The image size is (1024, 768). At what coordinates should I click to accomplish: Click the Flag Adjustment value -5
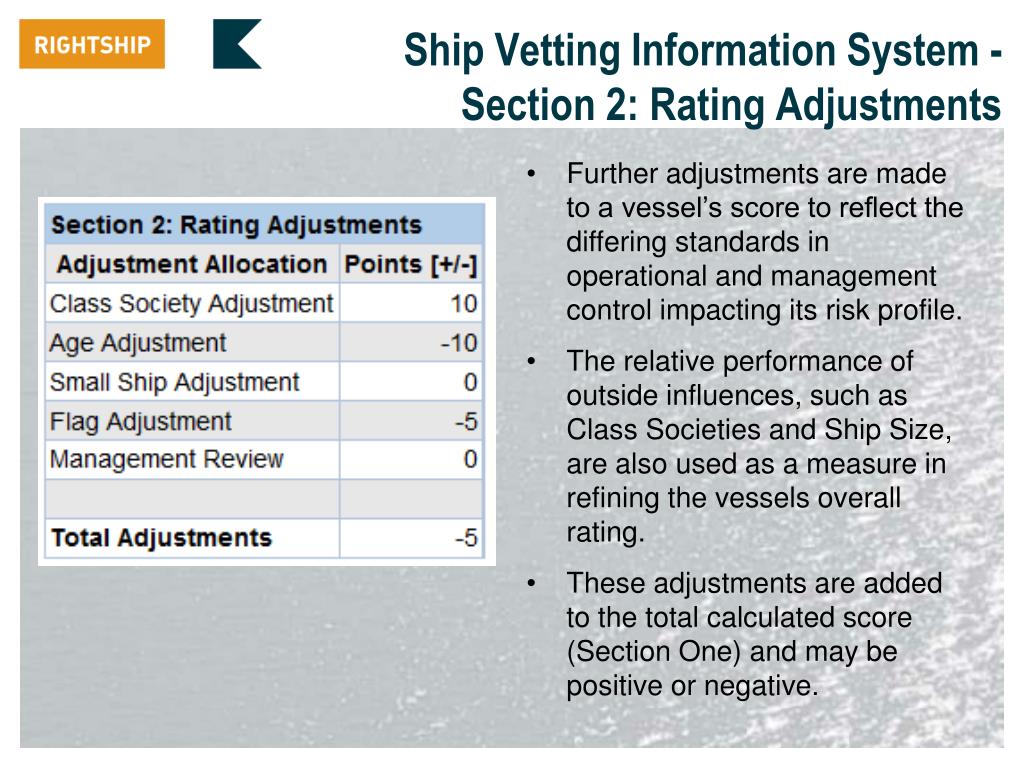pos(467,421)
